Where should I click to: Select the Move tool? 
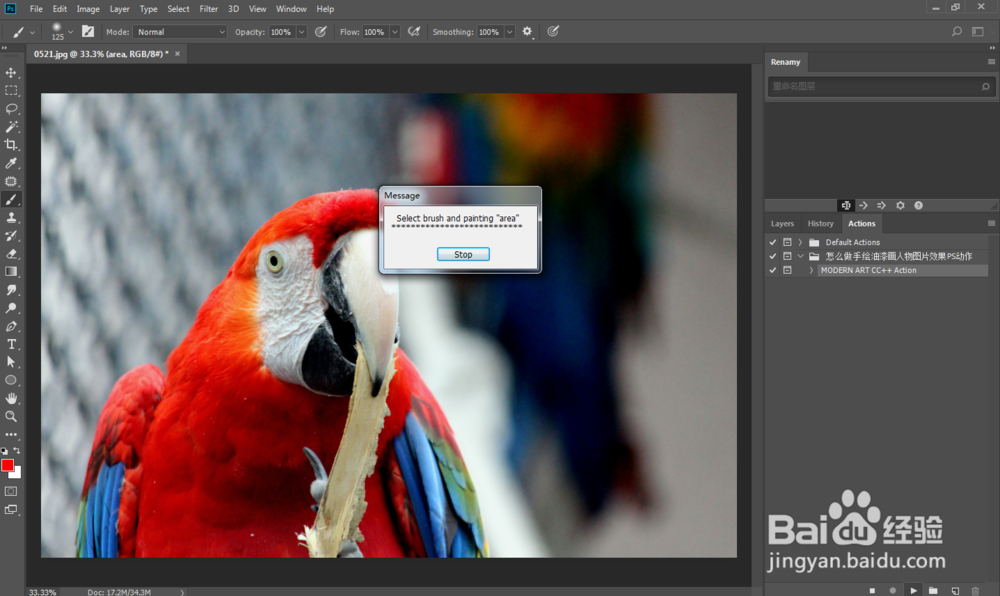pos(11,73)
